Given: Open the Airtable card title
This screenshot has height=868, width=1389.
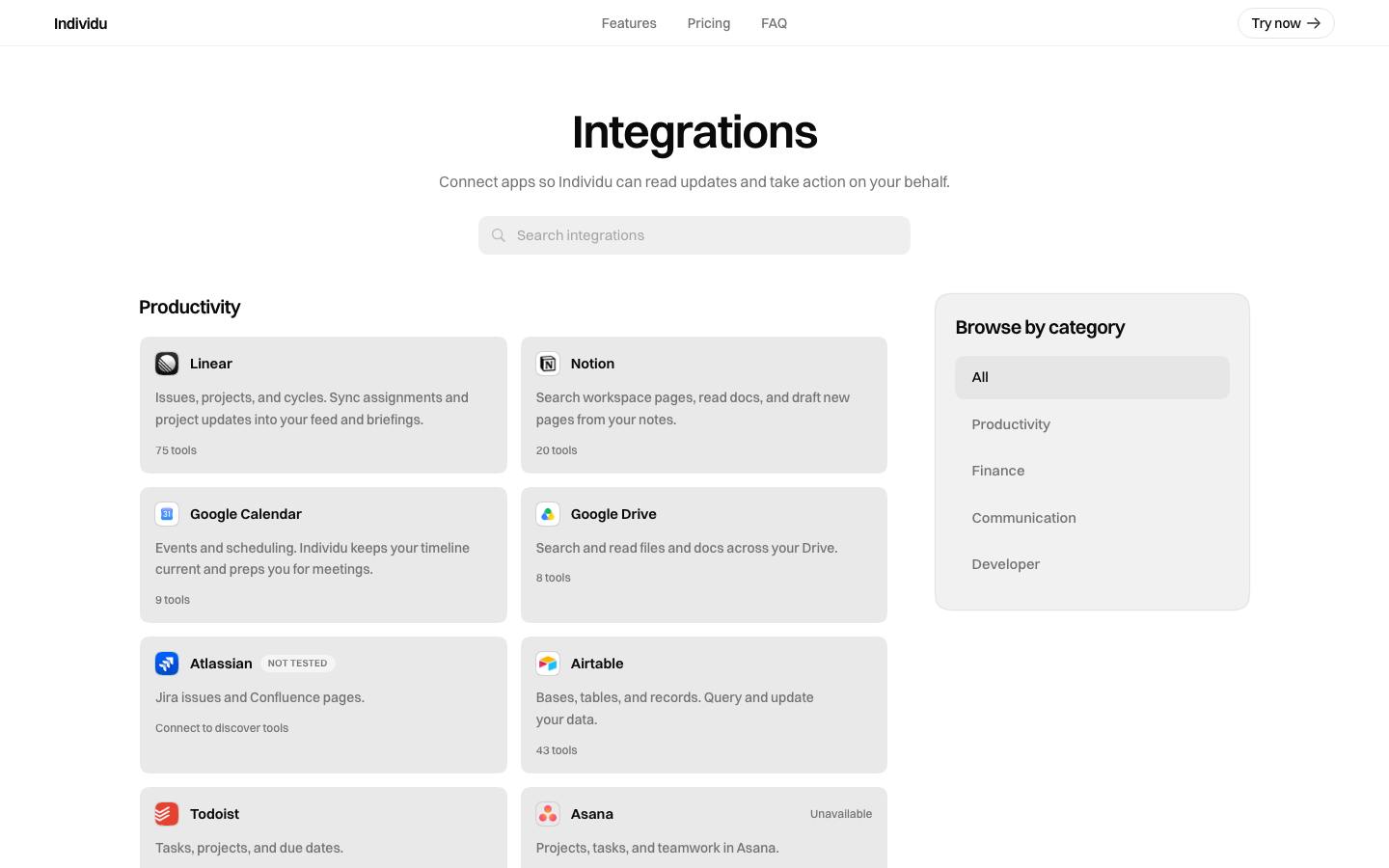Looking at the screenshot, I should click(x=597, y=664).
